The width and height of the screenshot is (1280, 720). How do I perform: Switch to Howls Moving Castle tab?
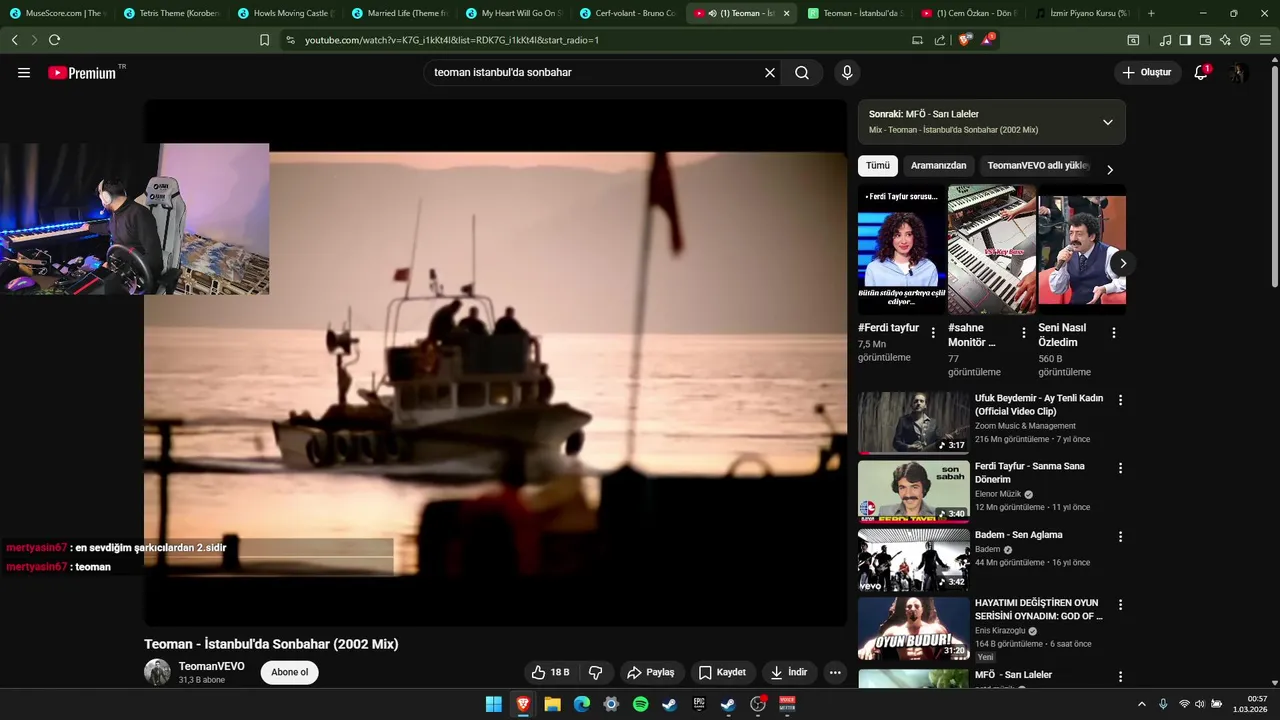(x=285, y=13)
